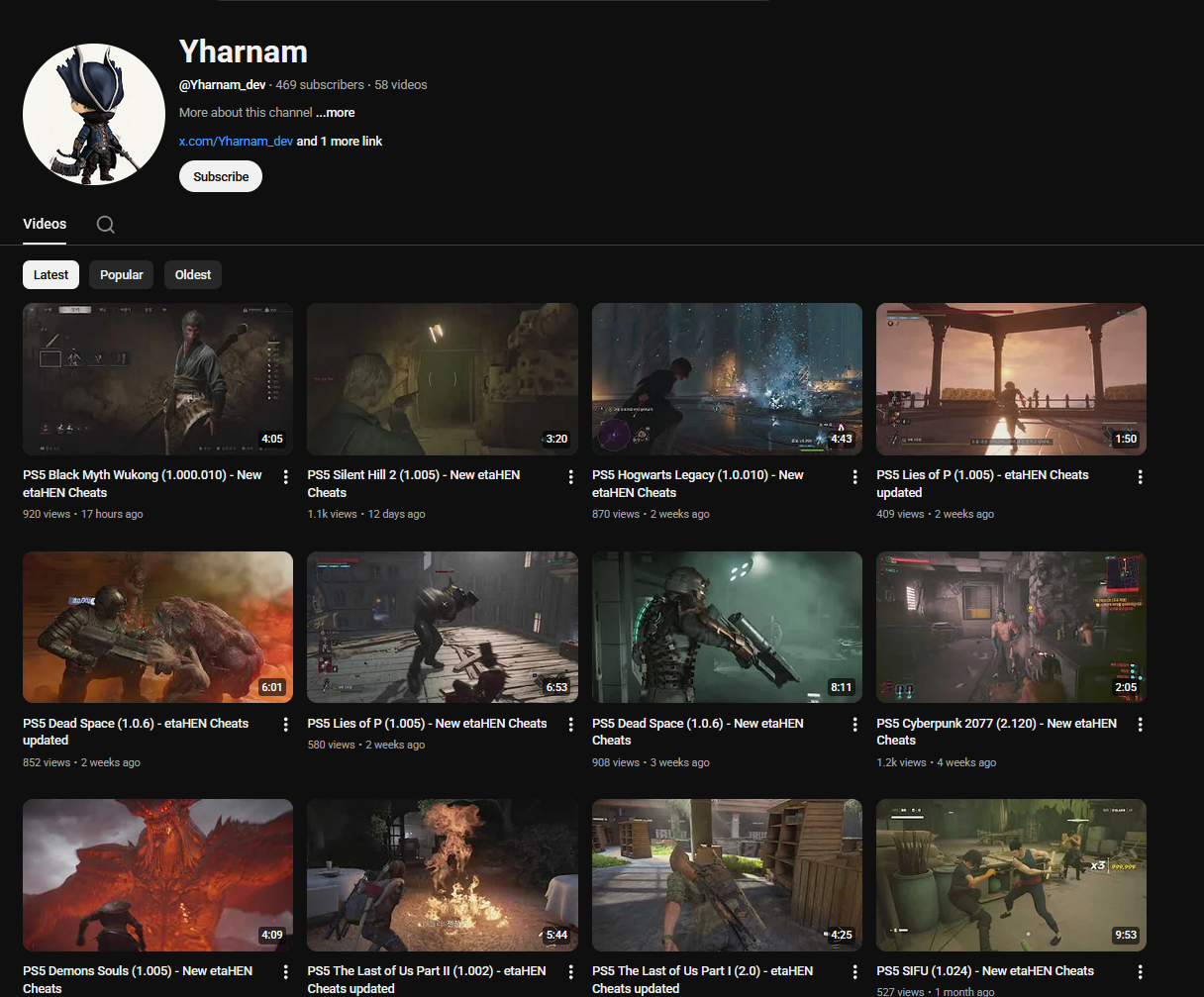
Task: Play the Dead Space thumbnail (8:11)
Action: pos(727,628)
